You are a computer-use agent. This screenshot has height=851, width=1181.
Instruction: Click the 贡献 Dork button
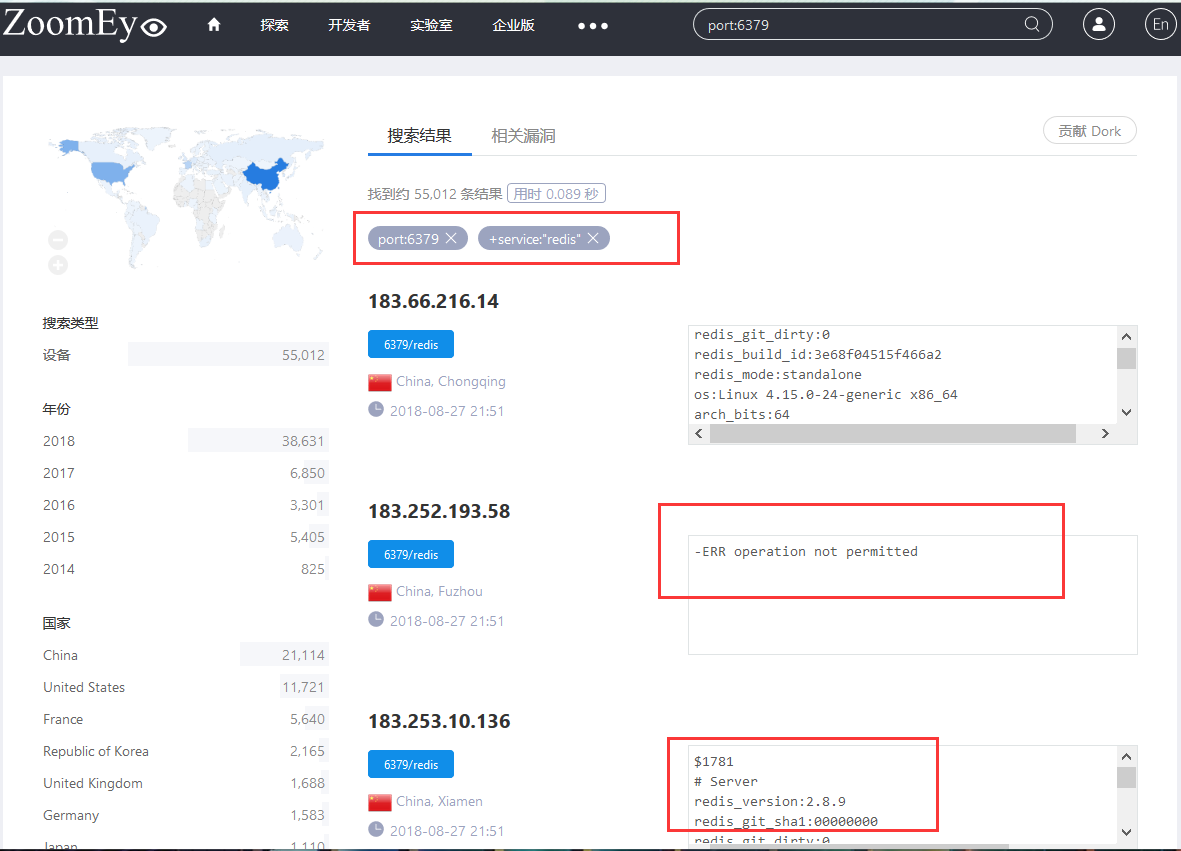point(1089,130)
